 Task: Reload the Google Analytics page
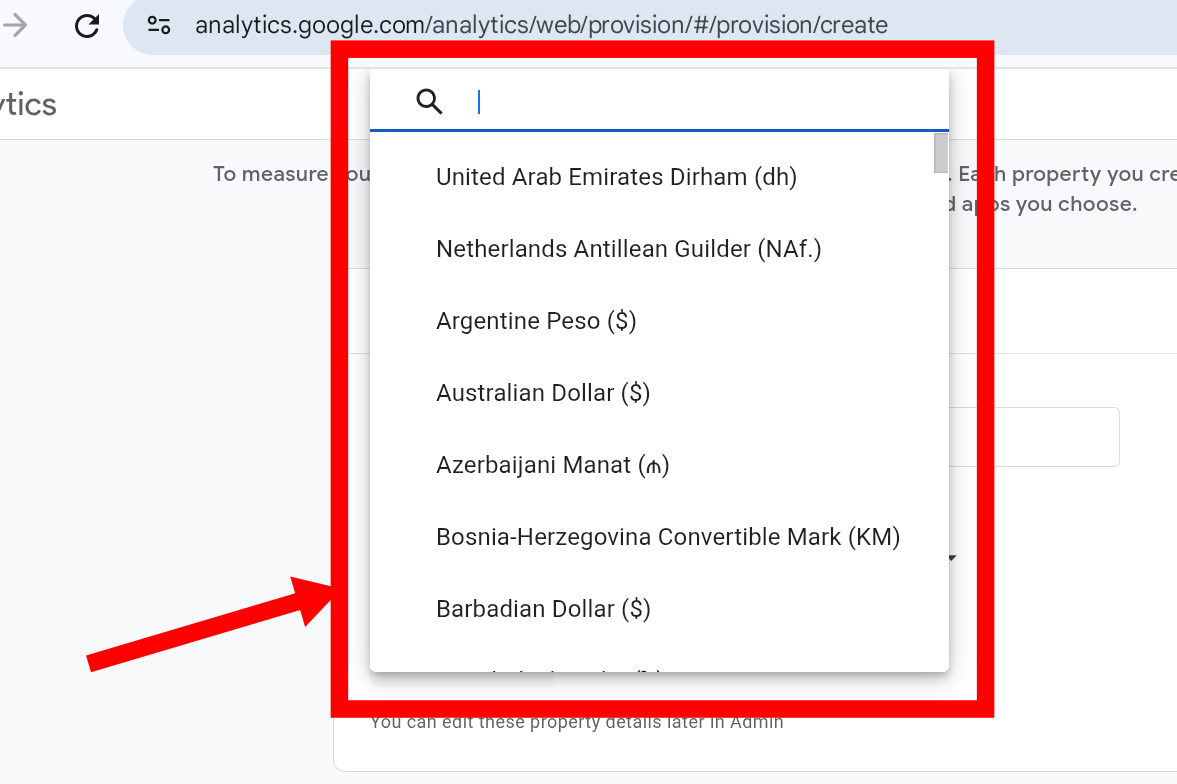(x=87, y=25)
